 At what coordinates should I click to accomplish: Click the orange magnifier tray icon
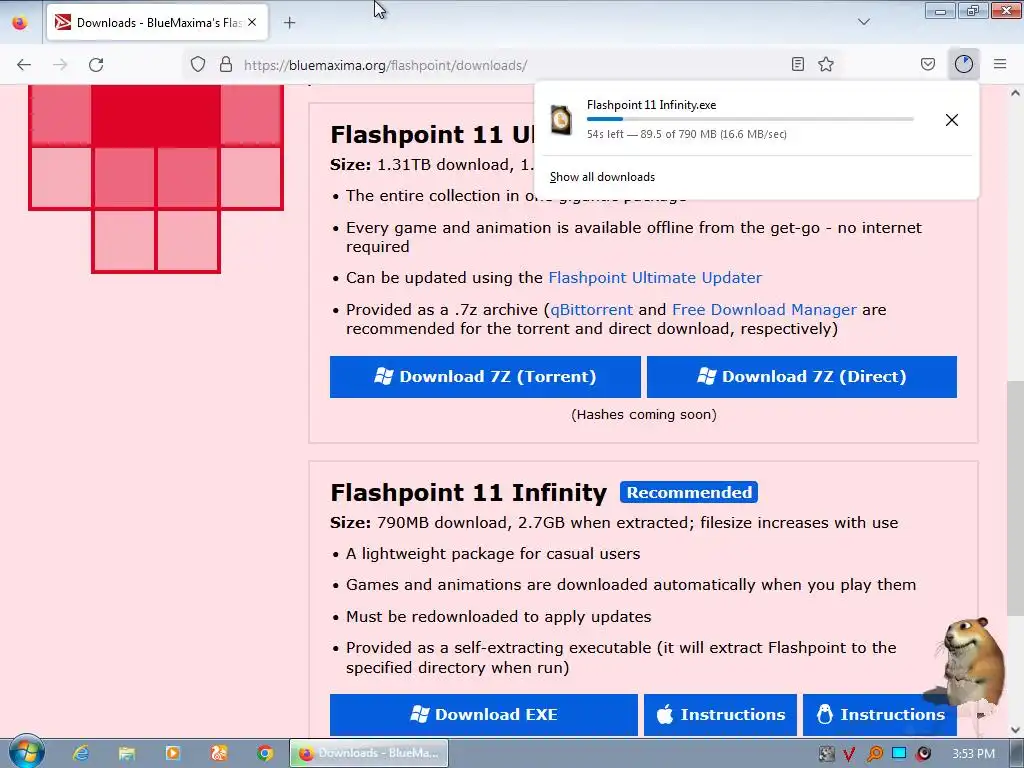coord(874,754)
